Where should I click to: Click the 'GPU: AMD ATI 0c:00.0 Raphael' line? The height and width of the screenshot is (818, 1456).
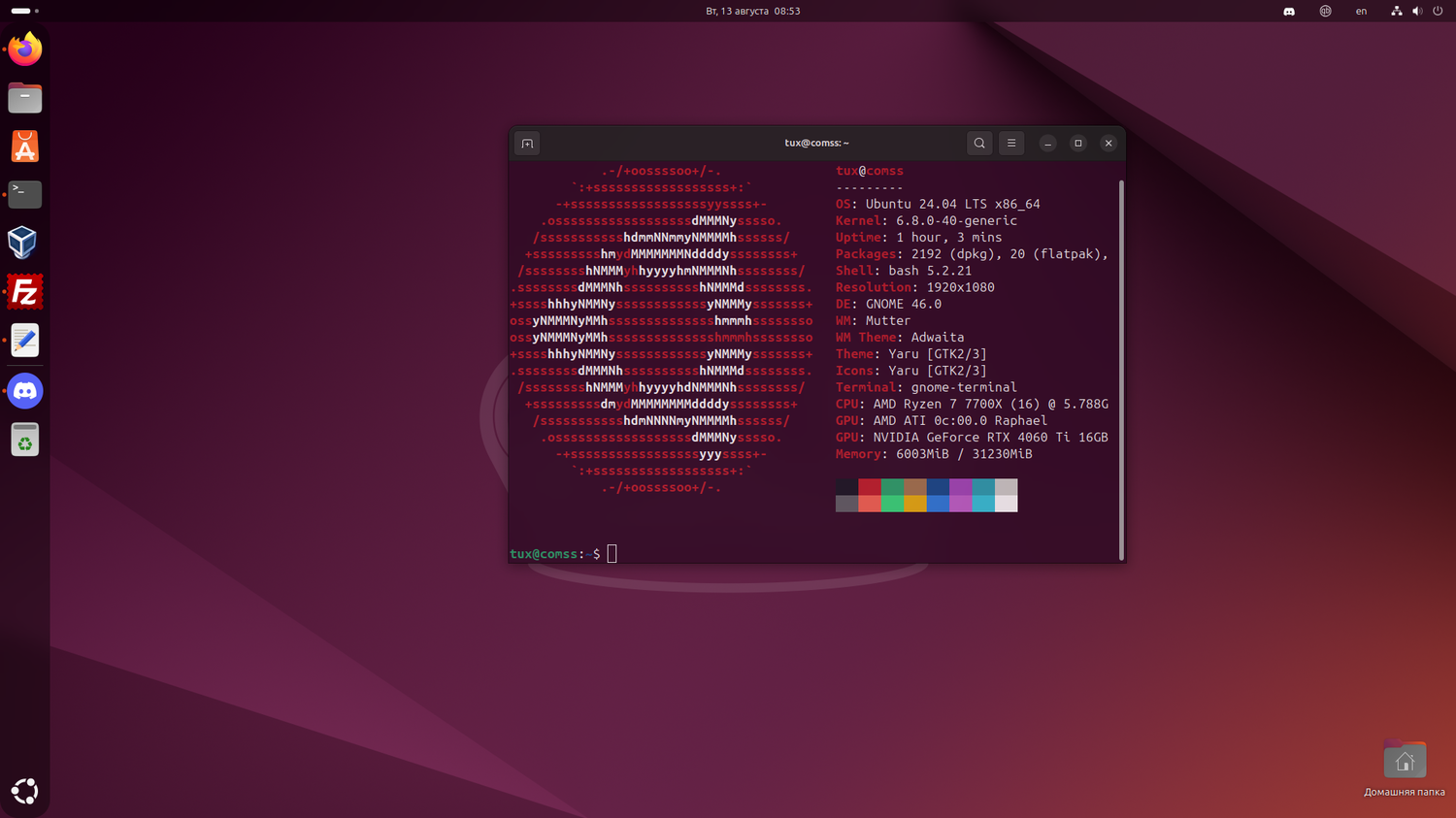click(942, 421)
